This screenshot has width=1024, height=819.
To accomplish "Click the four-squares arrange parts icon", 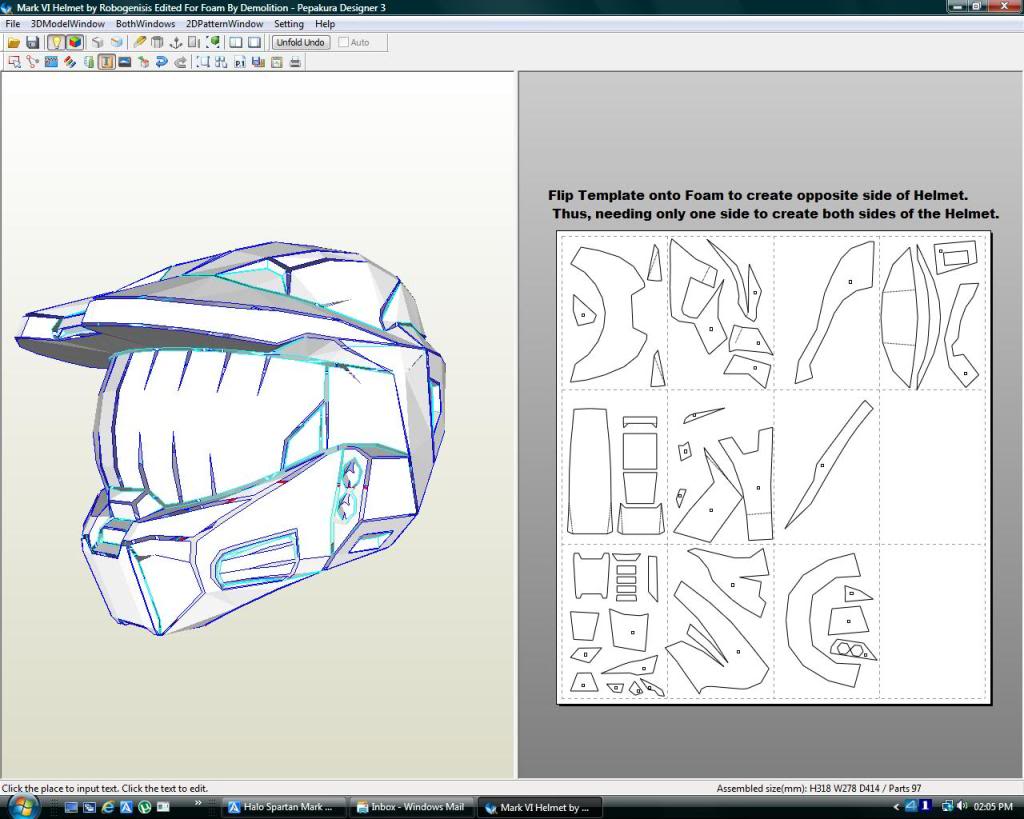I will pos(221,63).
